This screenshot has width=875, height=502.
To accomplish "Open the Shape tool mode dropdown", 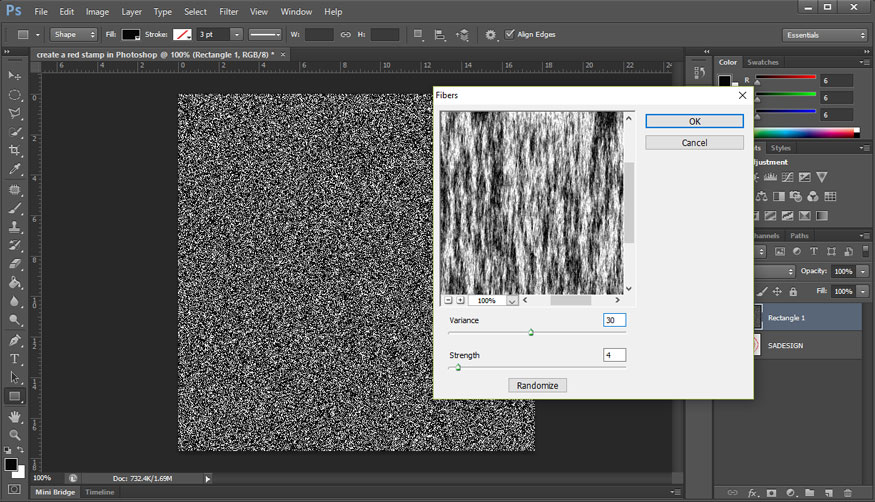I will pyautogui.click(x=76, y=35).
